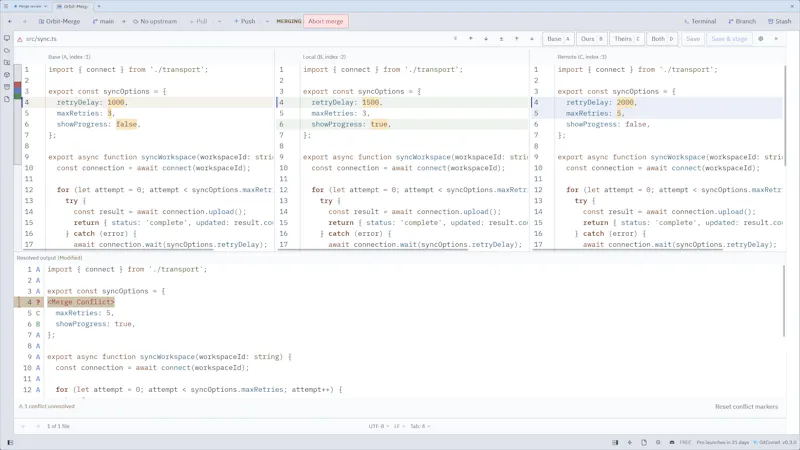Click showProgress: true in Local pane
Screen dimensions: 800x450
(403, 124)
